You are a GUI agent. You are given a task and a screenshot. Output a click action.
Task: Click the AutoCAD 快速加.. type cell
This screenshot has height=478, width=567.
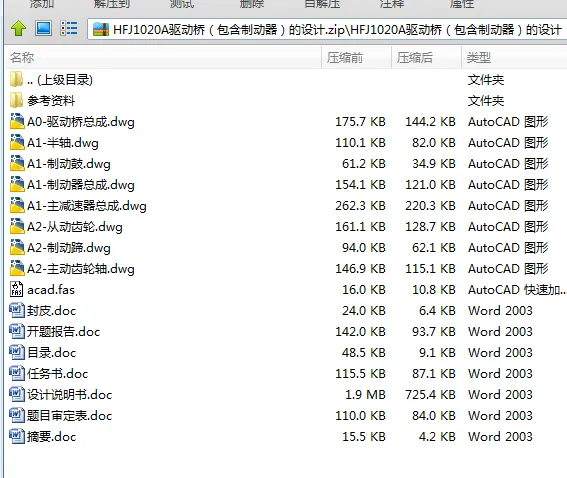click(x=517, y=289)
